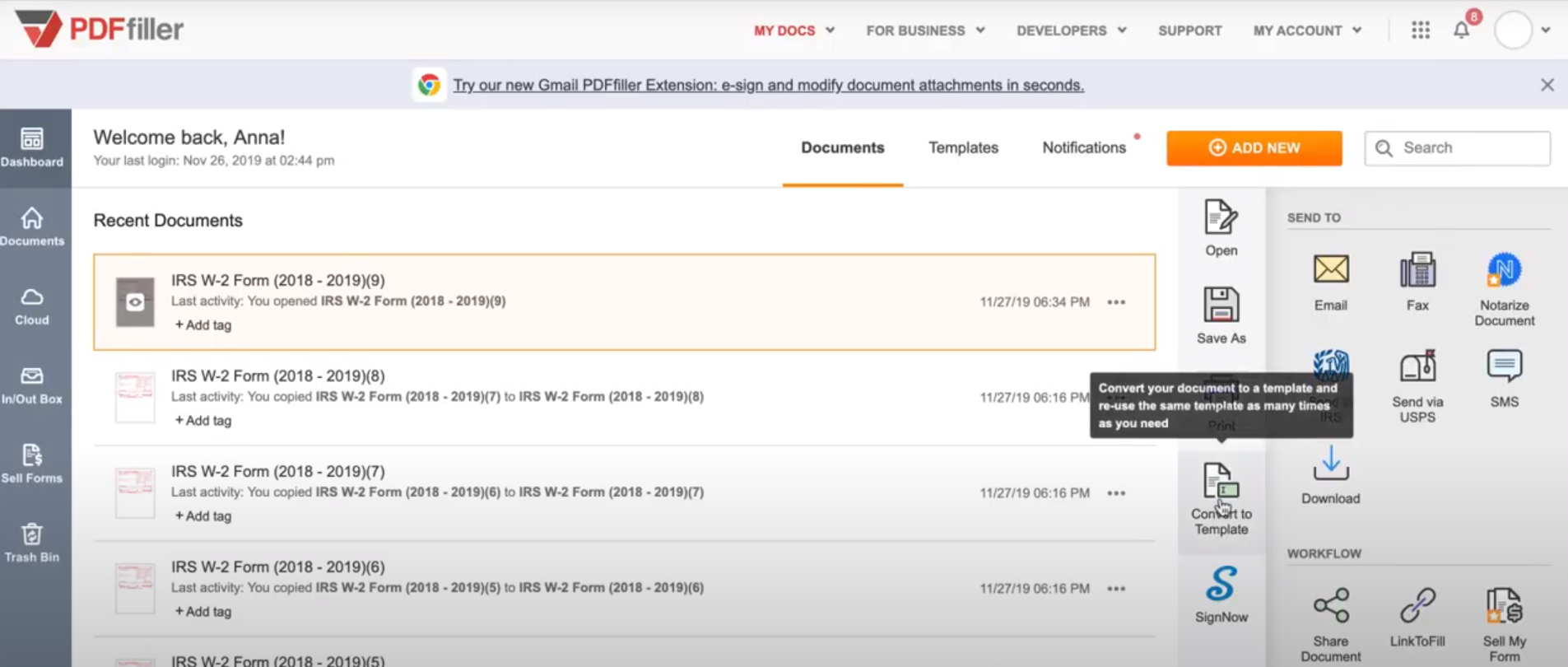Screen dimensions: 1568x667
Task: Open more options for W-2 Form (9)
Action: pyautogui.click(x=1115, y=302)
